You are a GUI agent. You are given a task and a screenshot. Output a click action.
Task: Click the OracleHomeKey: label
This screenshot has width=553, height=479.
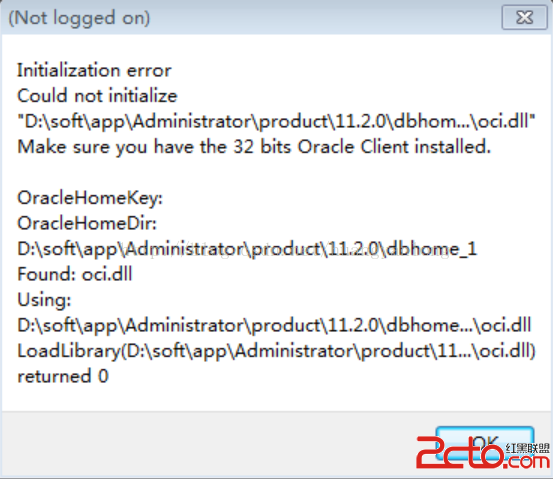(90, 198)
